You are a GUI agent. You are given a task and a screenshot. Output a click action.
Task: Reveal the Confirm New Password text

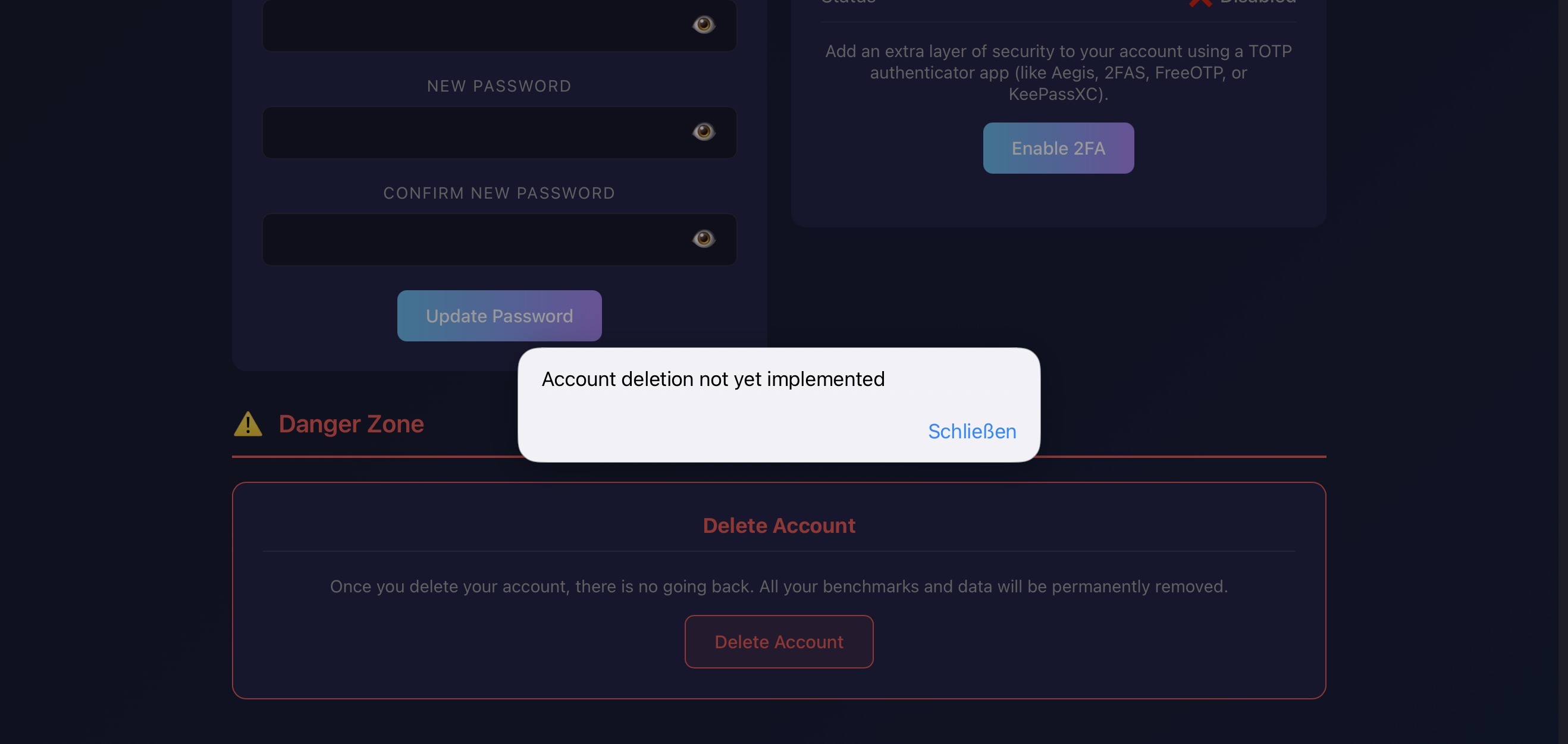point(703,238)
